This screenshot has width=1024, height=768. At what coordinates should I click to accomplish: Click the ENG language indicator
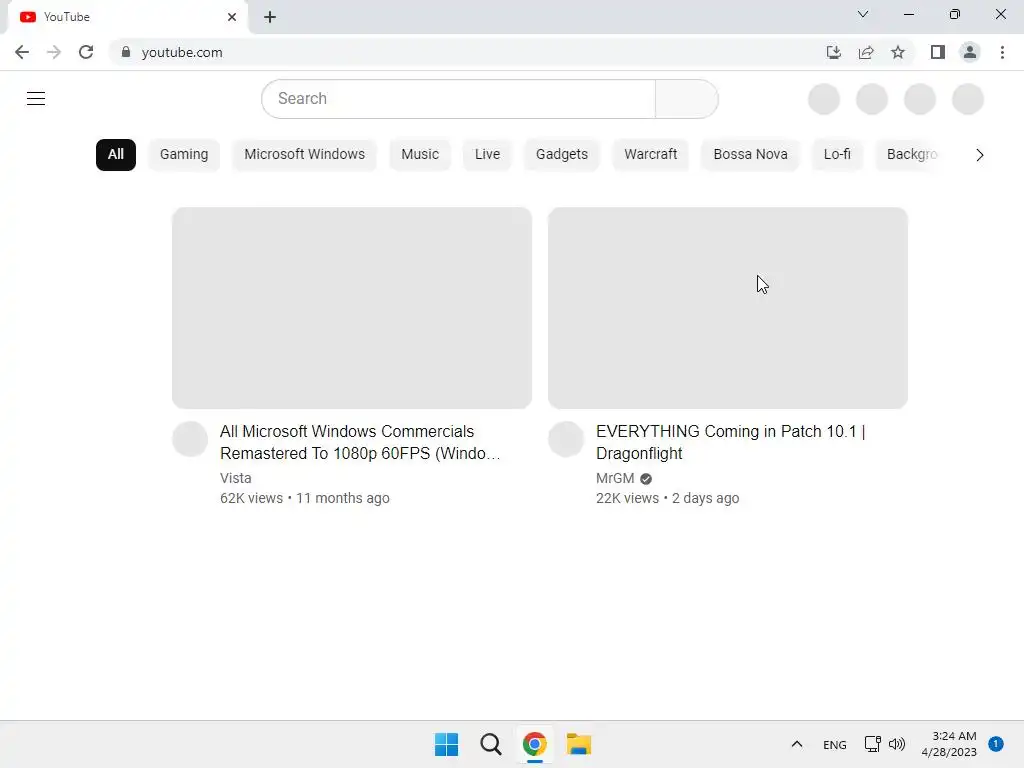[835, 744]
